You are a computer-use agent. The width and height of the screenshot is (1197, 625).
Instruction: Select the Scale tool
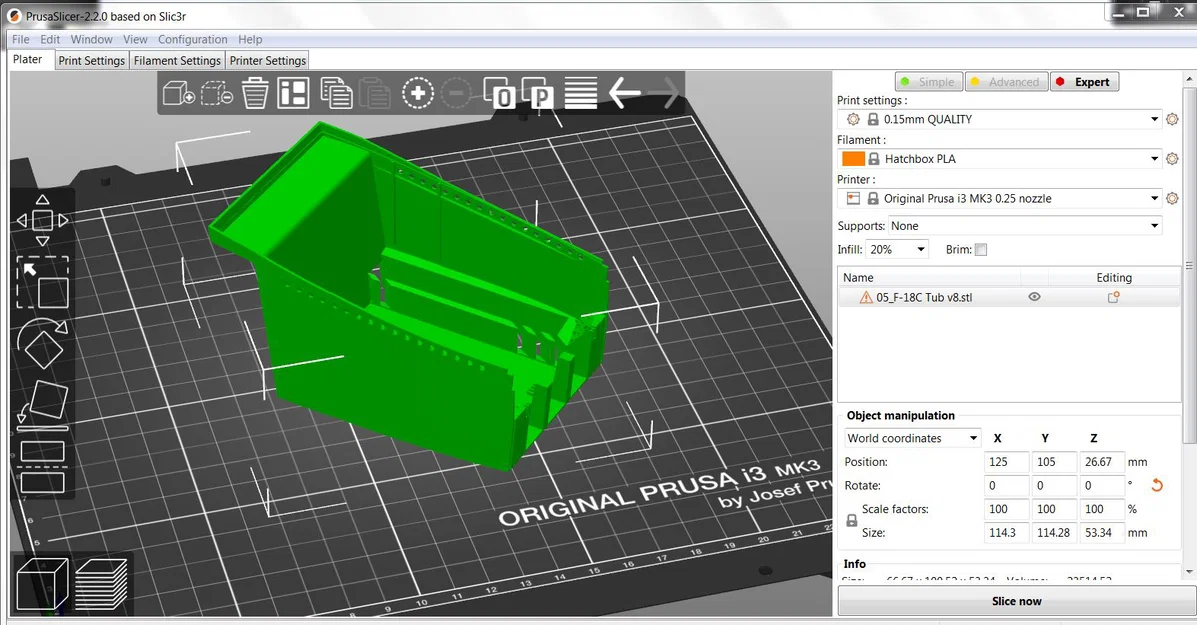pyautogui.click(x=43, y=282)
